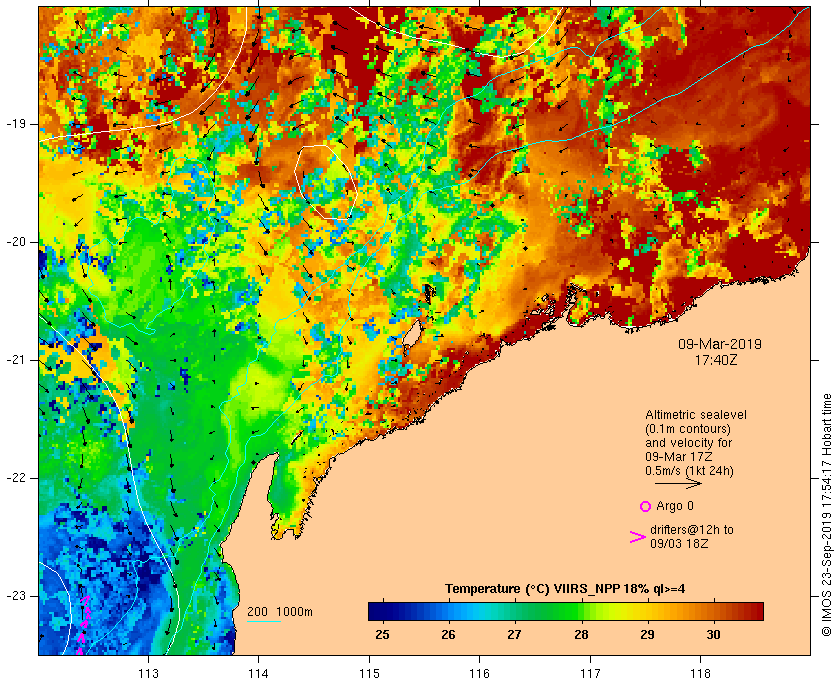This screenshot has height=680, width=840.
Task: Click the 'Temperature (°C) VIIRS_NPP 18% ql>=4' title
Action: [565, 589]
